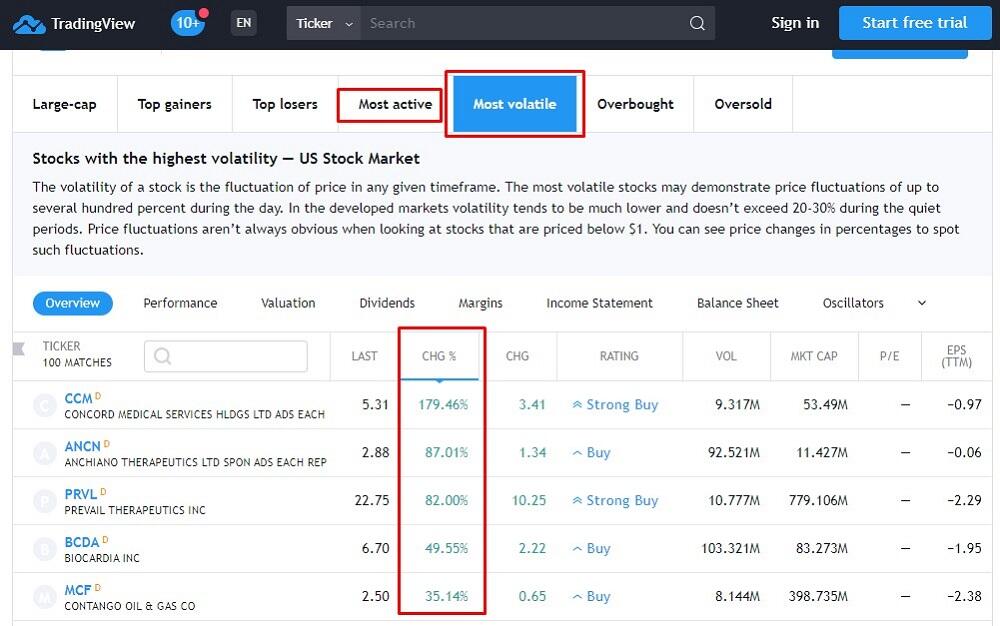Image resolution: width=1000 pixels, height=626 pixels.
Task: Sort by the EPS (TTM) column header
Action: click(x=957, y=356)
